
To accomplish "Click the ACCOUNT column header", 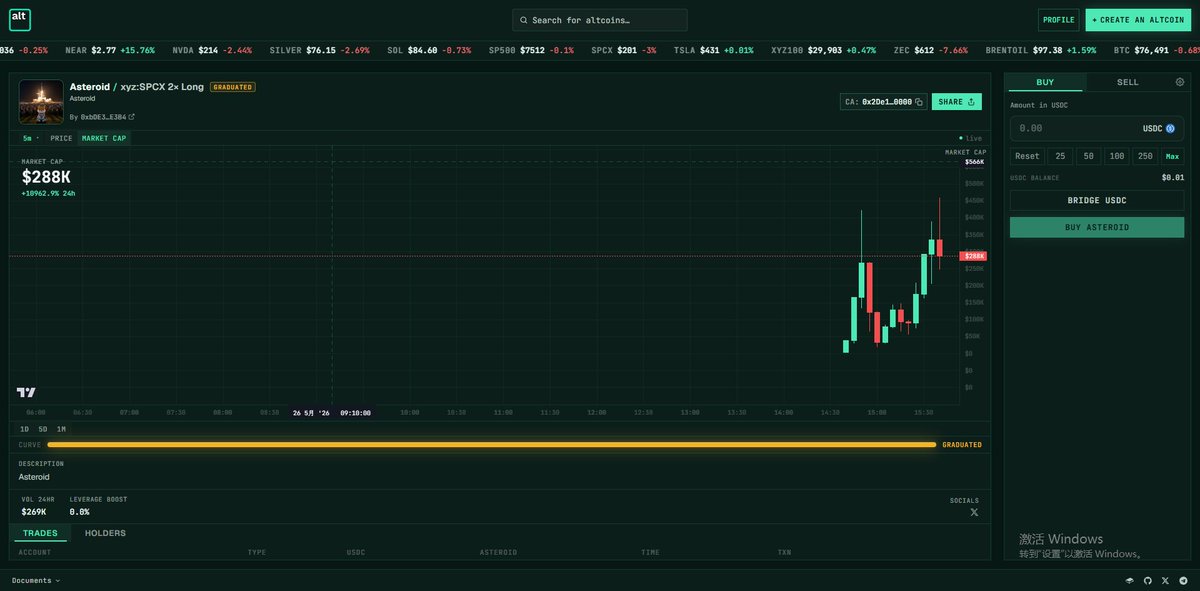I will point(34,552).
